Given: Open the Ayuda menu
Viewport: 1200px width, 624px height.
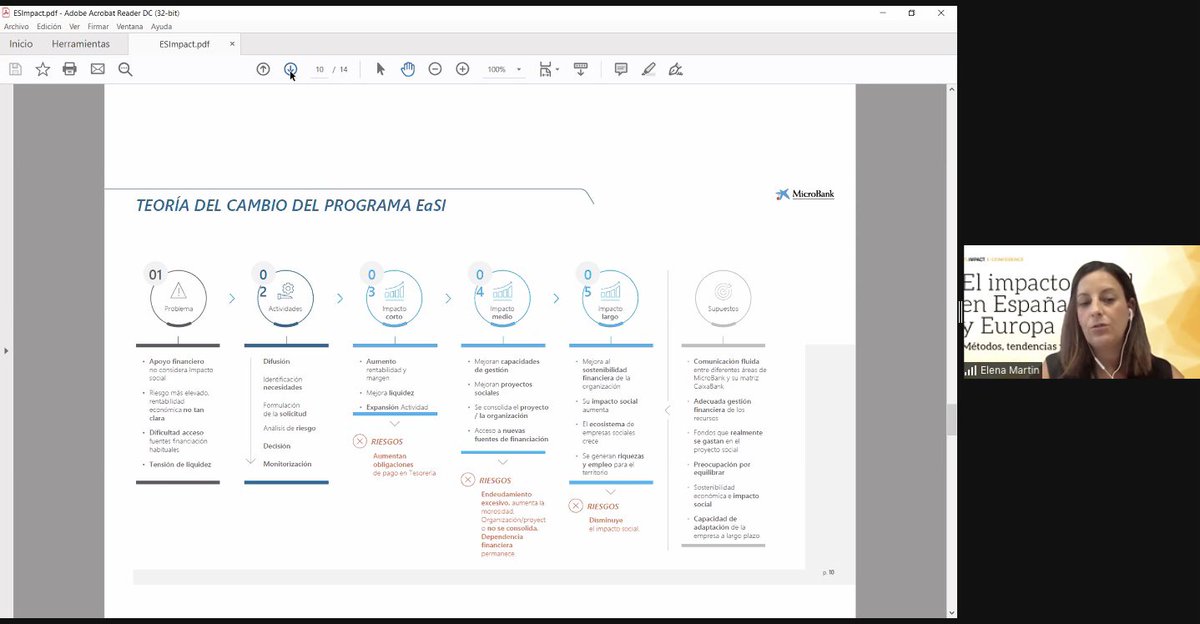Looking at the screenshot, I should 161,27.
